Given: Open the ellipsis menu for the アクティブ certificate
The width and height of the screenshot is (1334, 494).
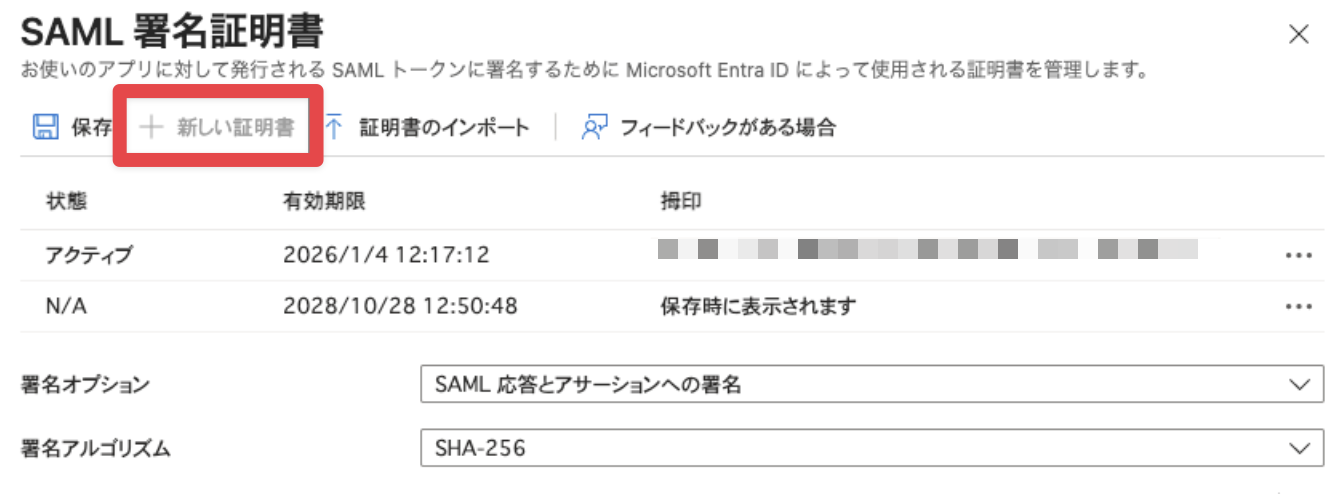Looking at the screenshot, I should coord(1298,255).
